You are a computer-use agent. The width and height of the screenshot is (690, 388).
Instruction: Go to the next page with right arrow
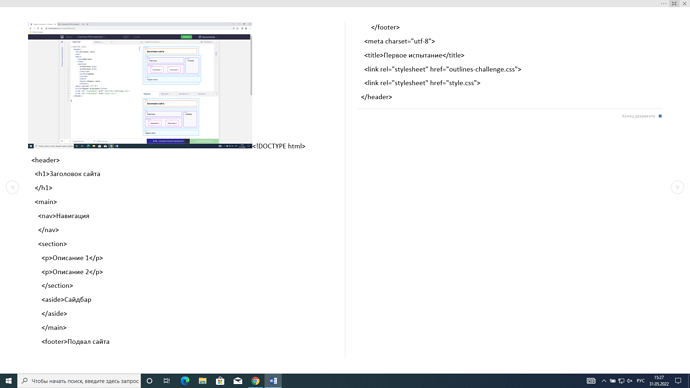[x=677, y=187]
